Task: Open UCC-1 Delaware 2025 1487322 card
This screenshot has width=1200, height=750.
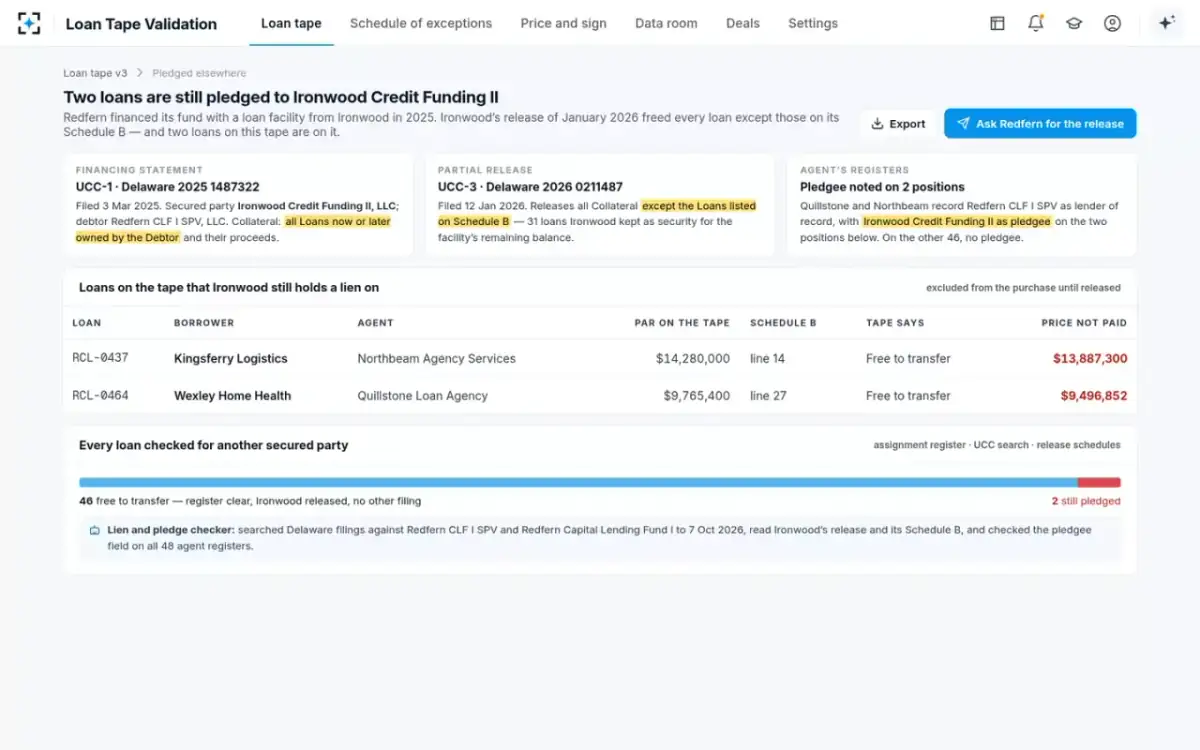Action: coord(238,204)
